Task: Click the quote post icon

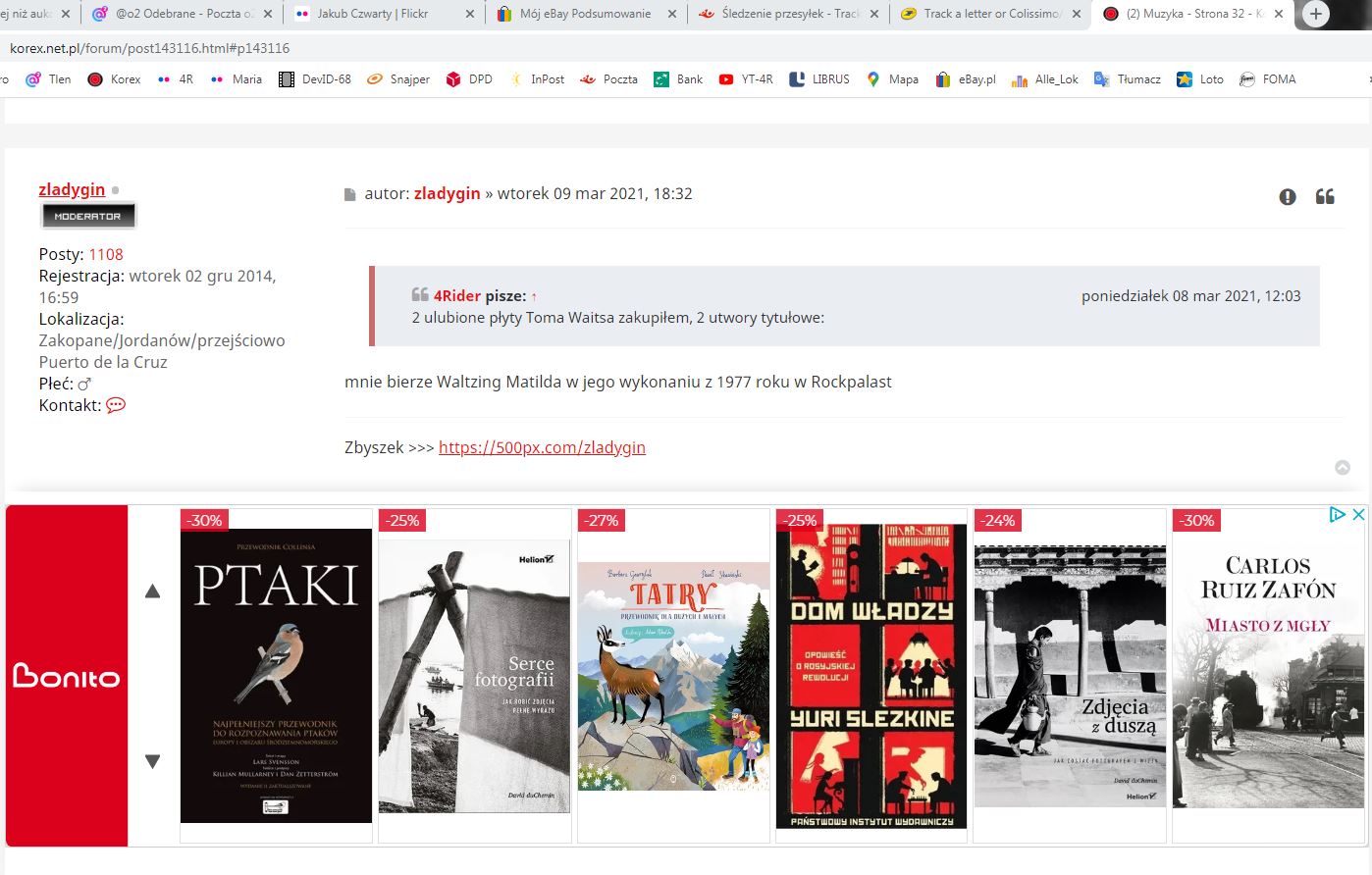Action: (1325, 197)
